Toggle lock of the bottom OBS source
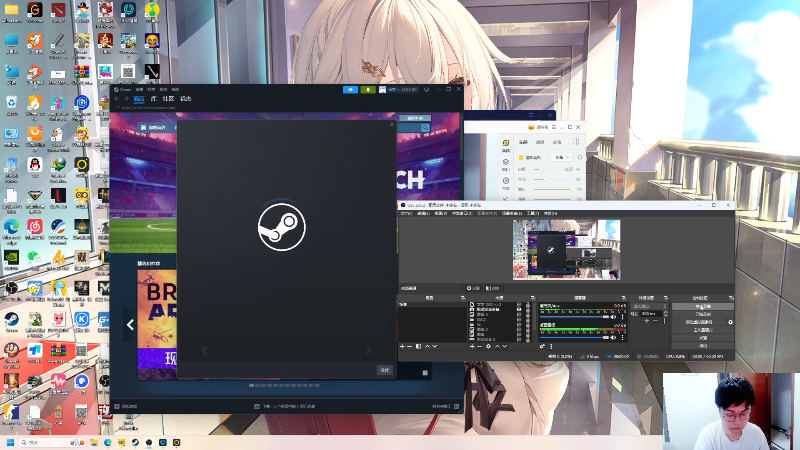Screen dimensions: 800x450 tap(528, 339)
